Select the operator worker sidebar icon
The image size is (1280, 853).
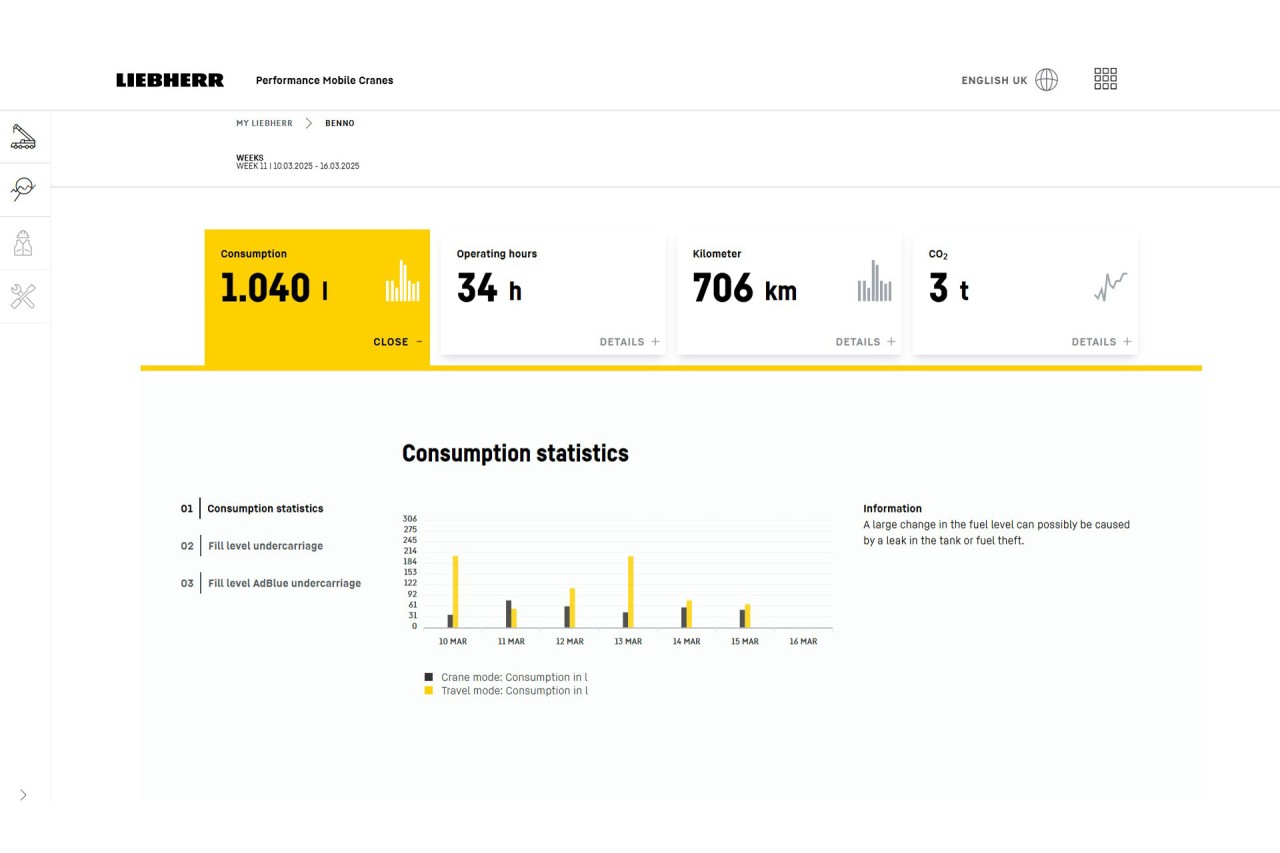23,243
